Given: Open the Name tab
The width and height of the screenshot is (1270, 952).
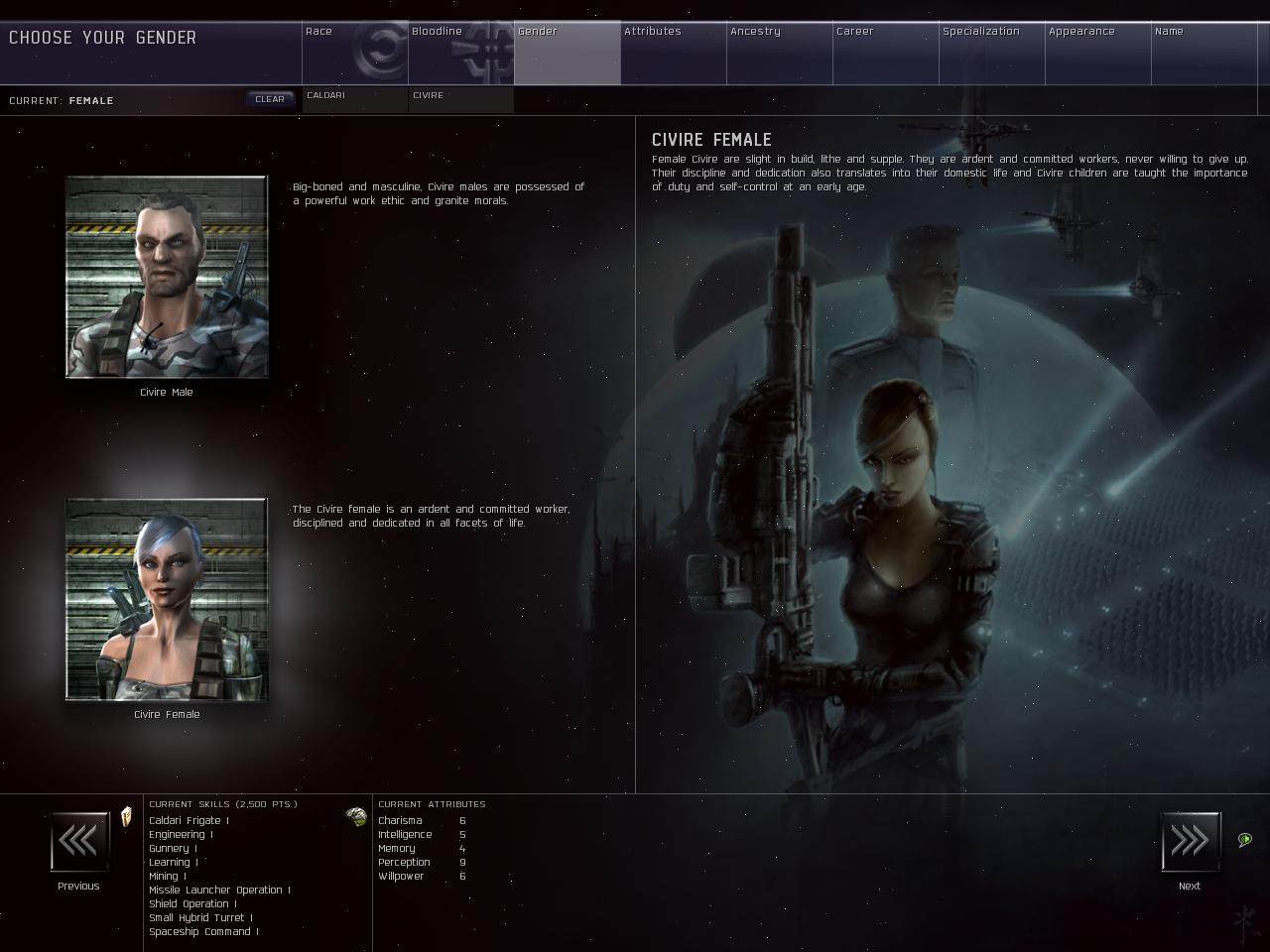Looking at the screenshot, I should pos(1205,54).
